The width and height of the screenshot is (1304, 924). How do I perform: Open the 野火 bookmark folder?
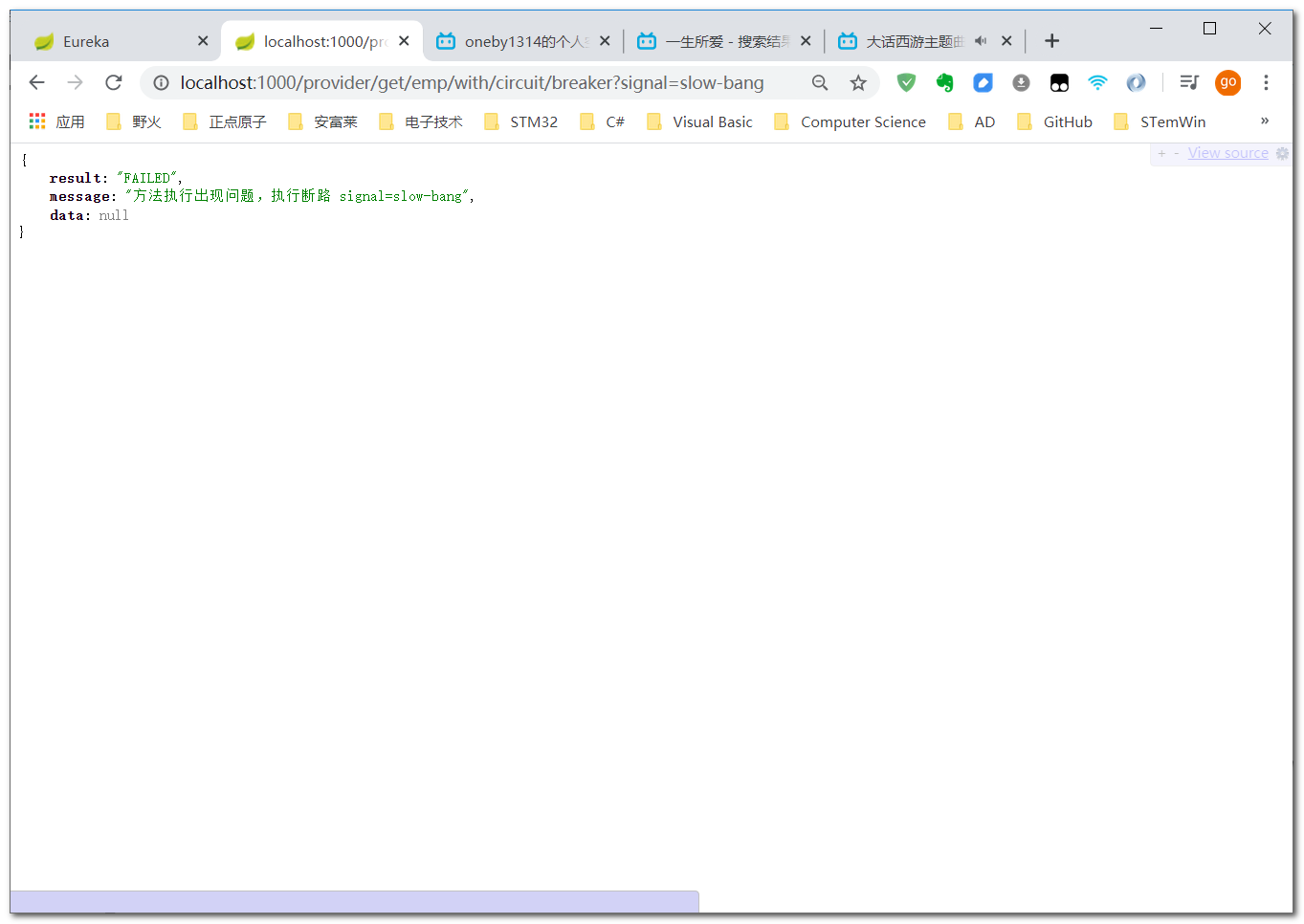[x=133, y=121]
